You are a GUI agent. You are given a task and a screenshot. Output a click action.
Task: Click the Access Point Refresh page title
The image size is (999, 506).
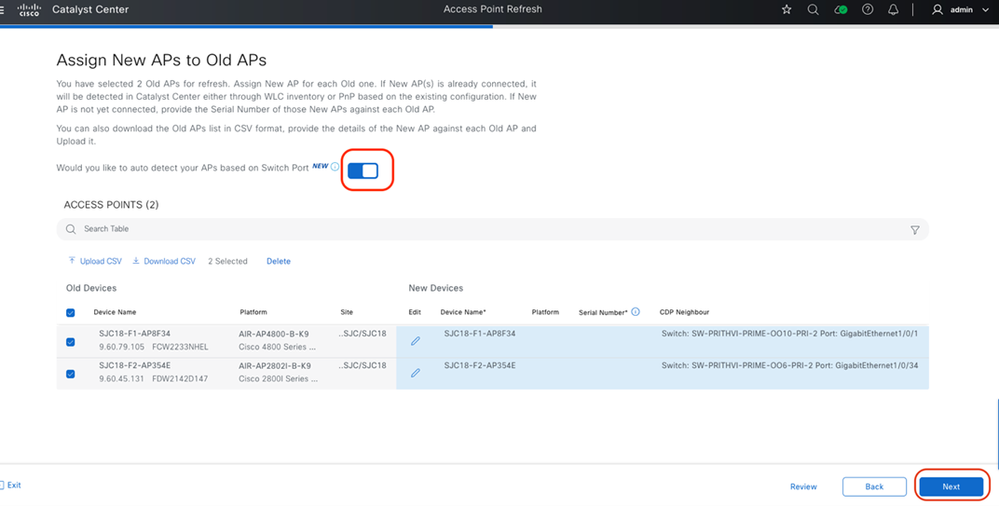point(493,10)
